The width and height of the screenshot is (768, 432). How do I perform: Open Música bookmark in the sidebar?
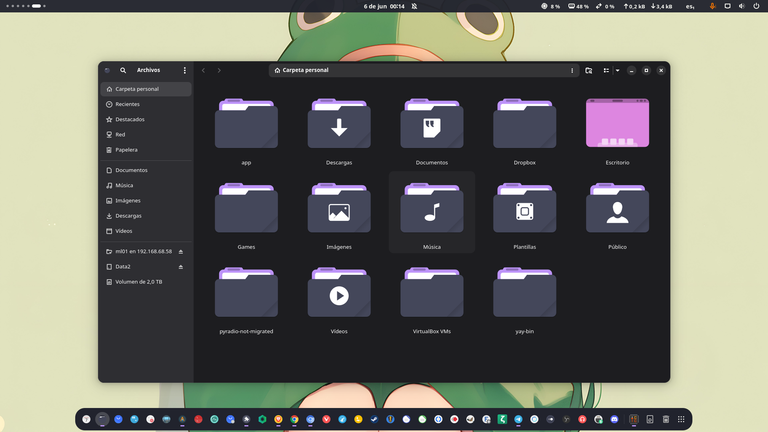pos(146,186)
